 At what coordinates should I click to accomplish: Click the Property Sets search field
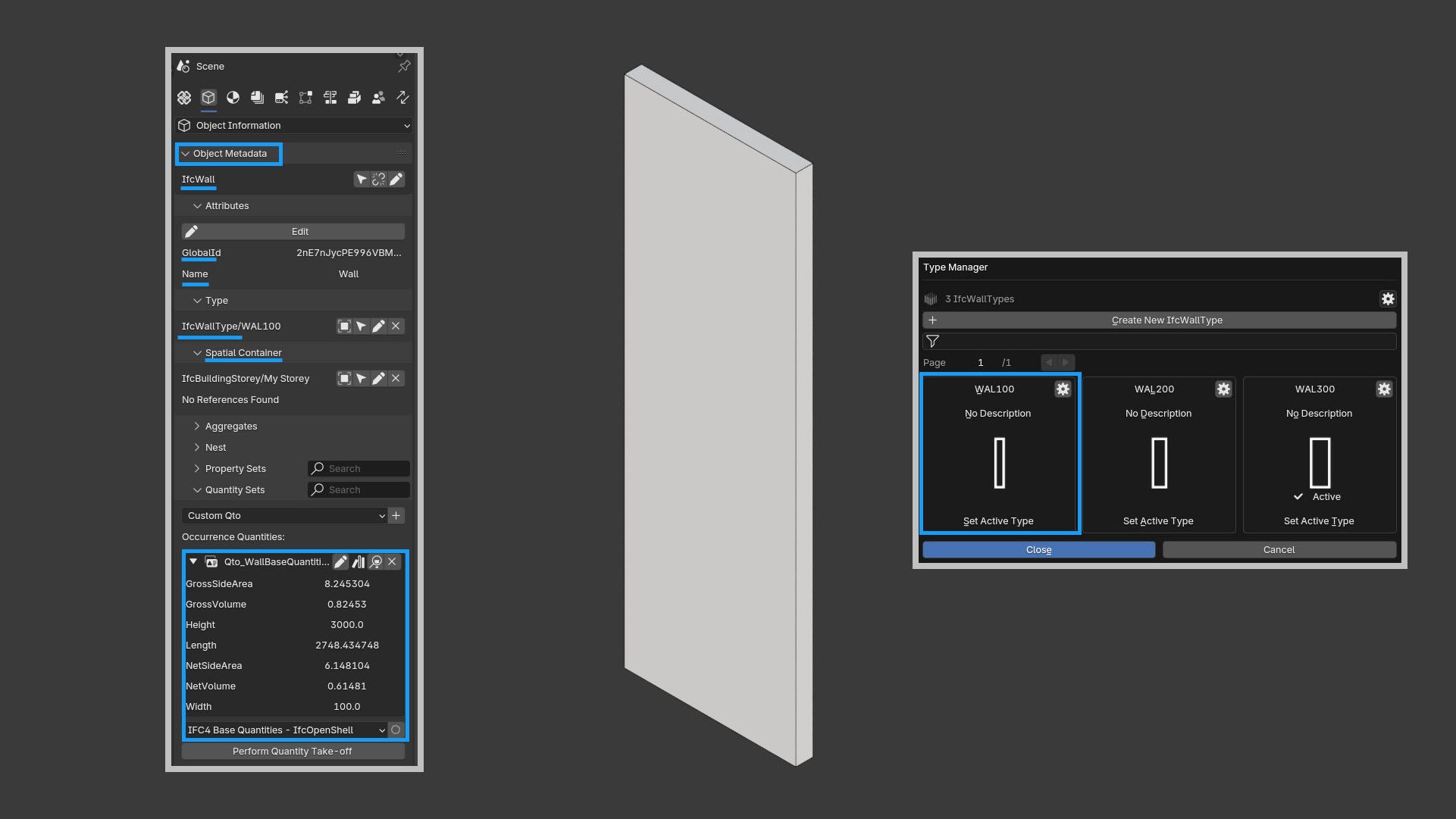[x=359, y=469]
